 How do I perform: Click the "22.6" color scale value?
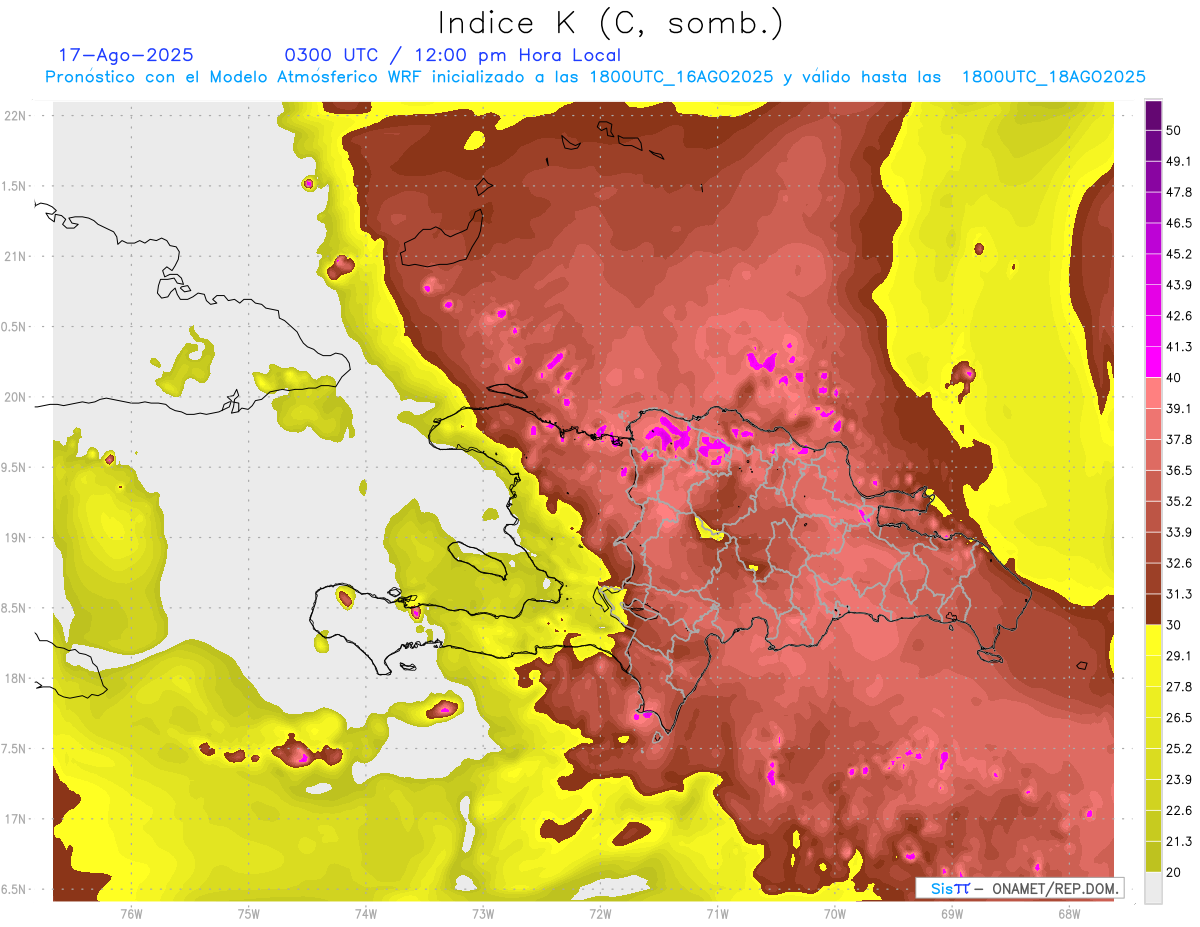point(1179,811)
